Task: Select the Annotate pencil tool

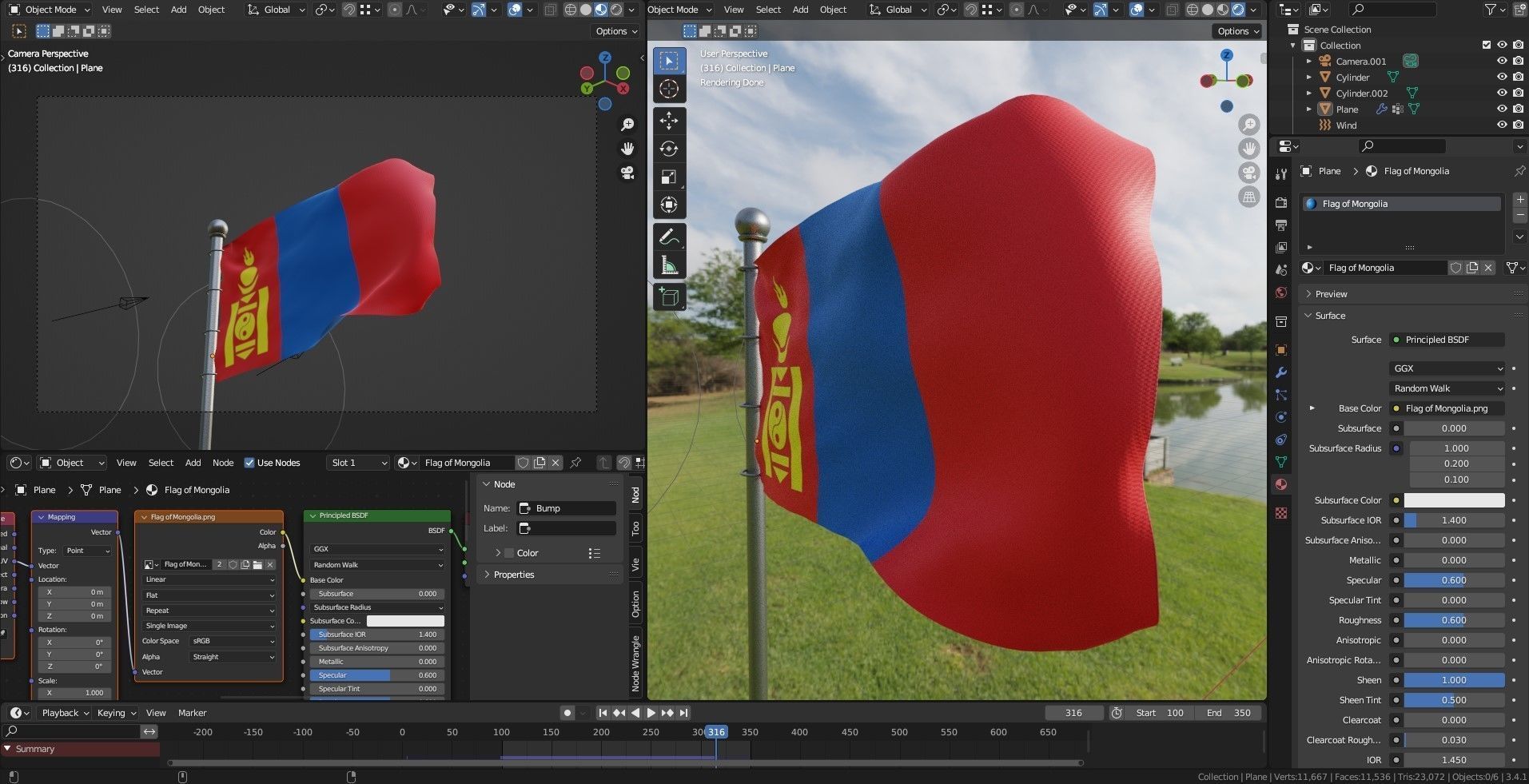Action: click(x=669, y=237)
